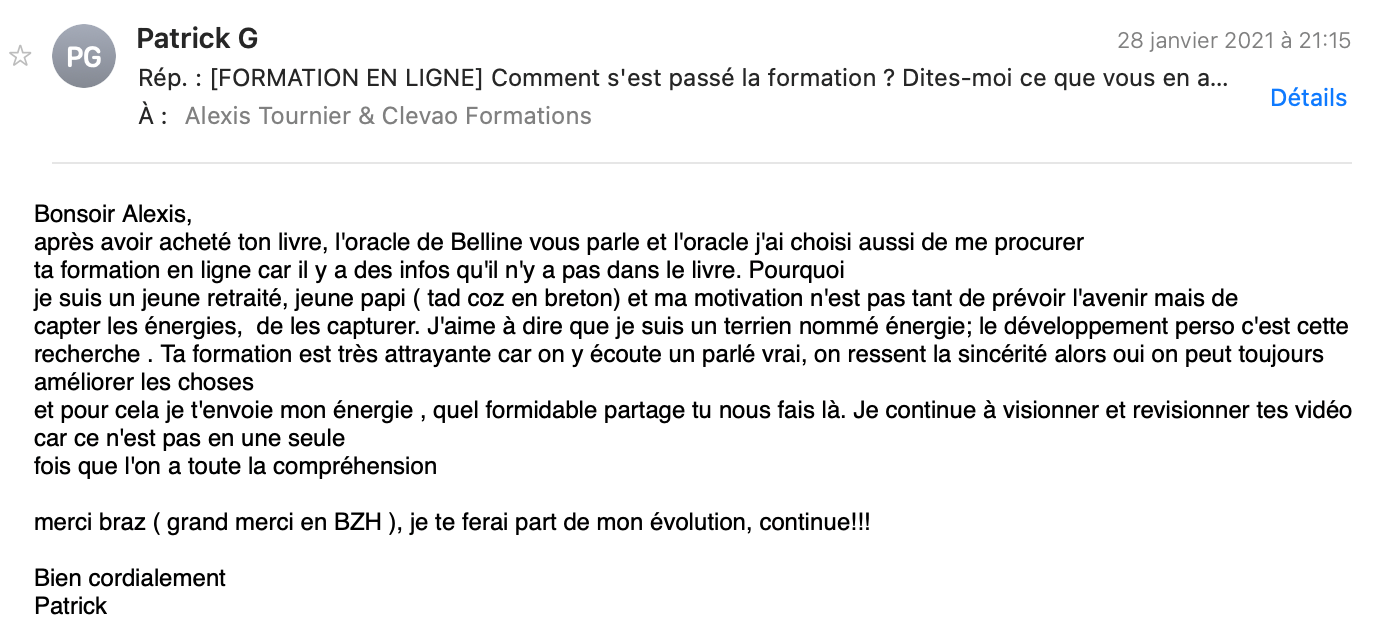Click the date 28 janvier 2021 à 21:15
This screenshot has width=1392, height=638.
click(x=1234, y=41)
